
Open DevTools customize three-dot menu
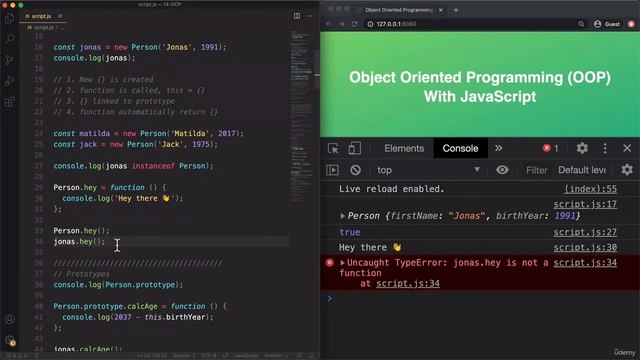point(605,148)
